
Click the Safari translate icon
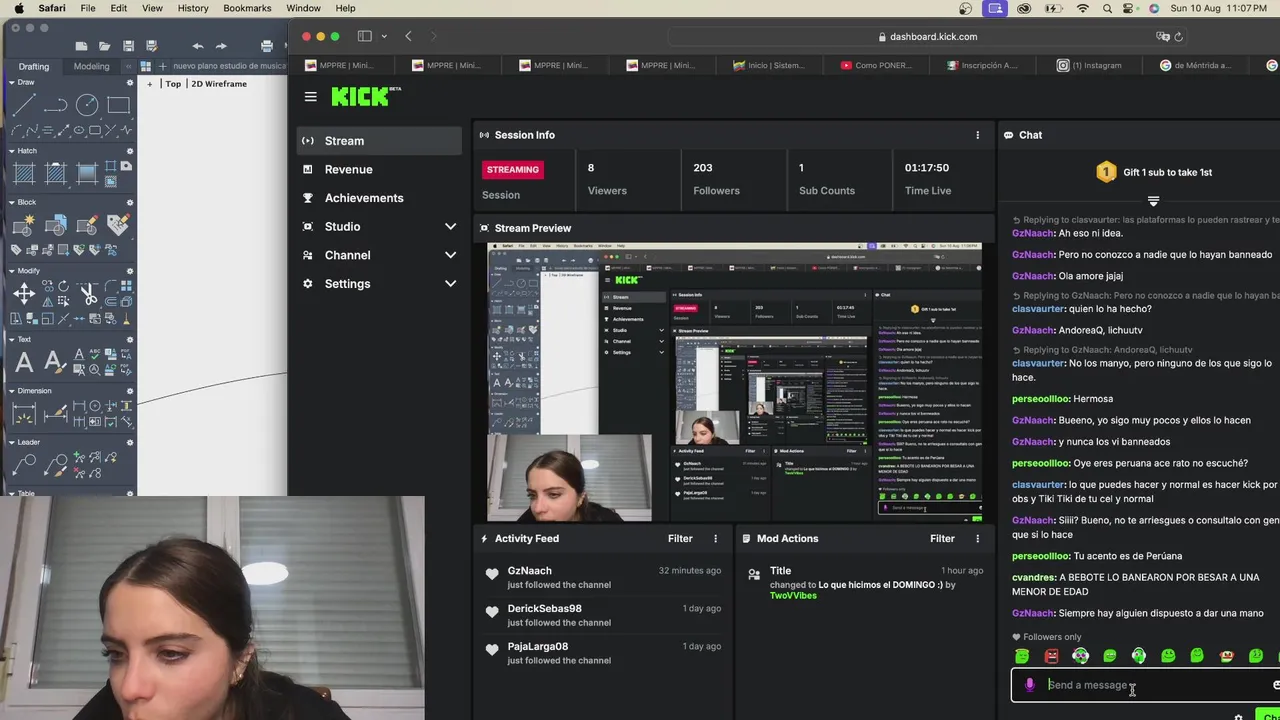point(1163,37)
